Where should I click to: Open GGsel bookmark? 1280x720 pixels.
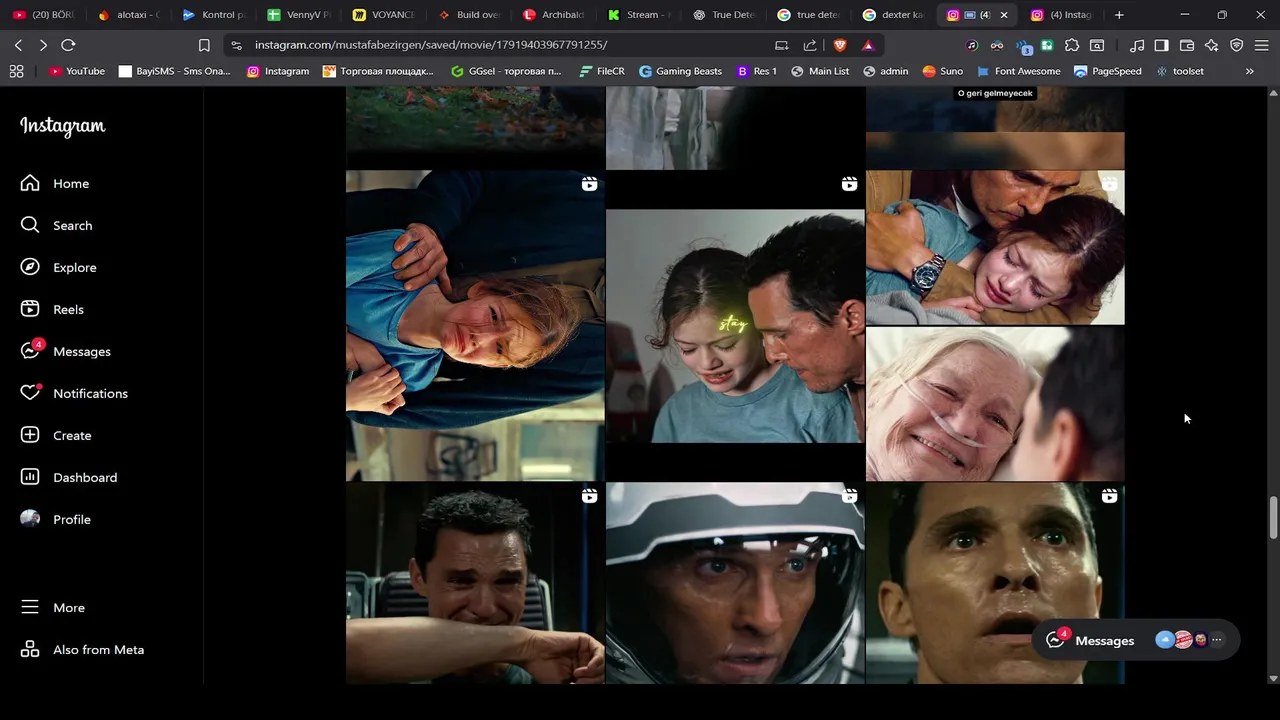tap(506, 71)
